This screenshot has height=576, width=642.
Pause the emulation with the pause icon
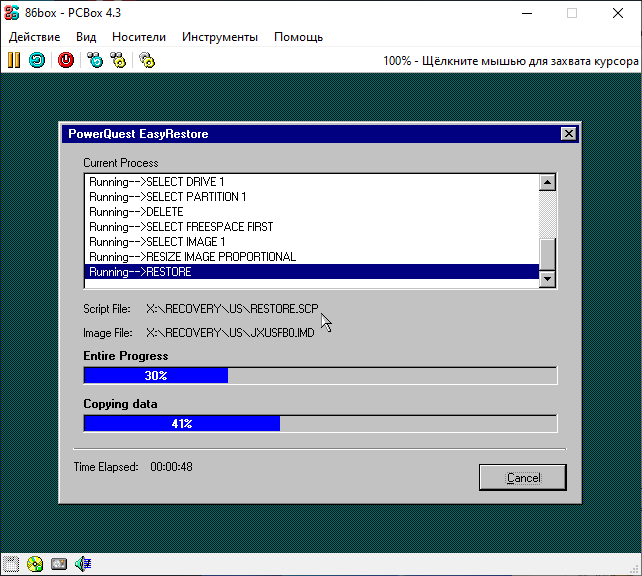[x=14, y=60]
